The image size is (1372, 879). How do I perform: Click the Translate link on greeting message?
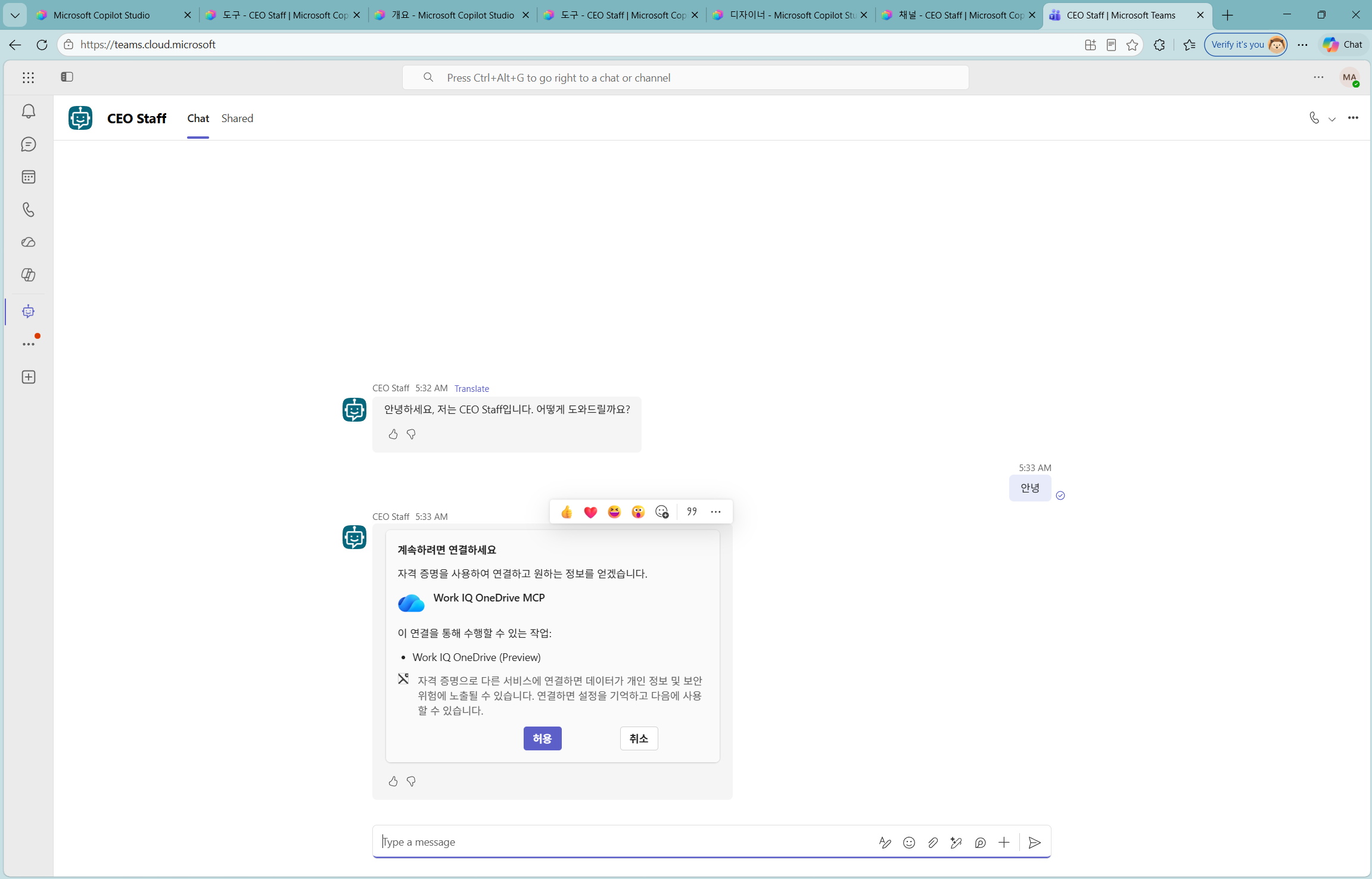[x=472, y=389]
